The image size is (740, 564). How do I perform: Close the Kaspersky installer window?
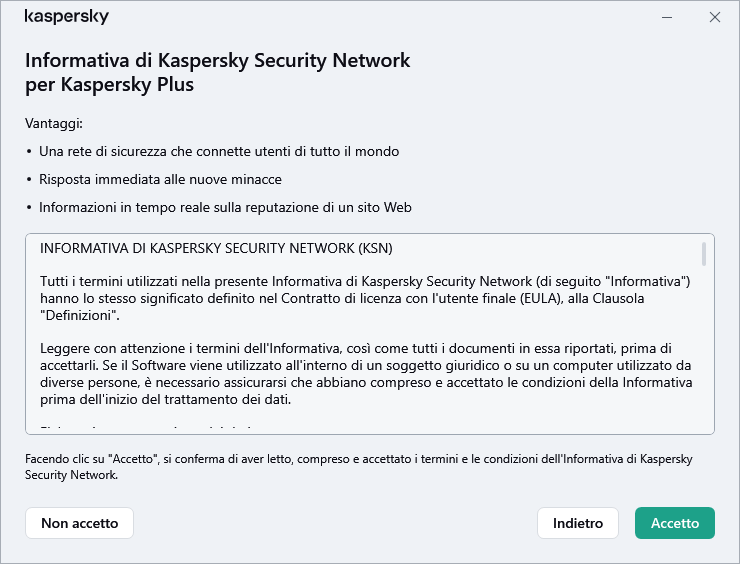pos(714,17)
